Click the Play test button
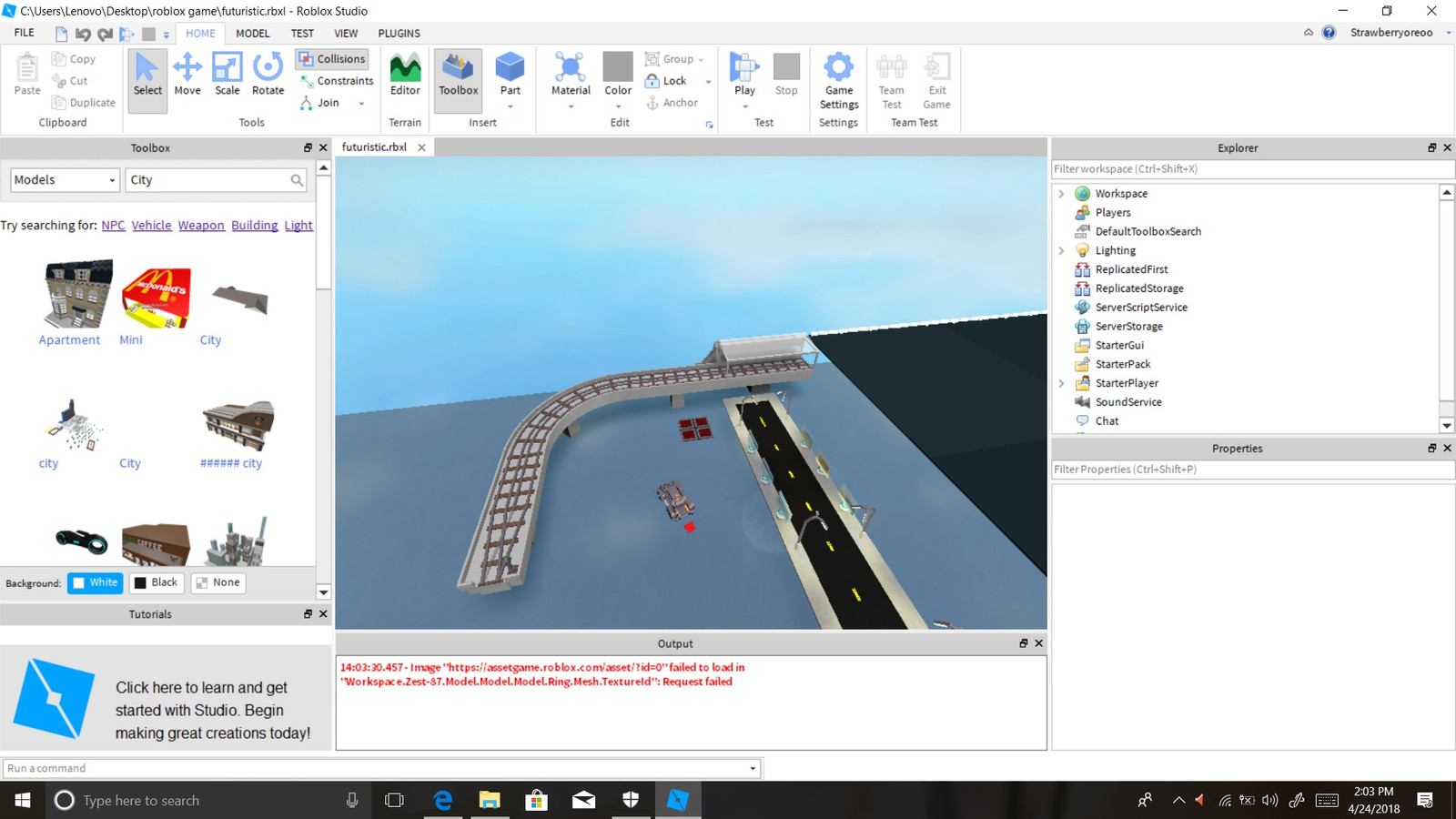The image size is (1456, 819). (x=744, y=74)
